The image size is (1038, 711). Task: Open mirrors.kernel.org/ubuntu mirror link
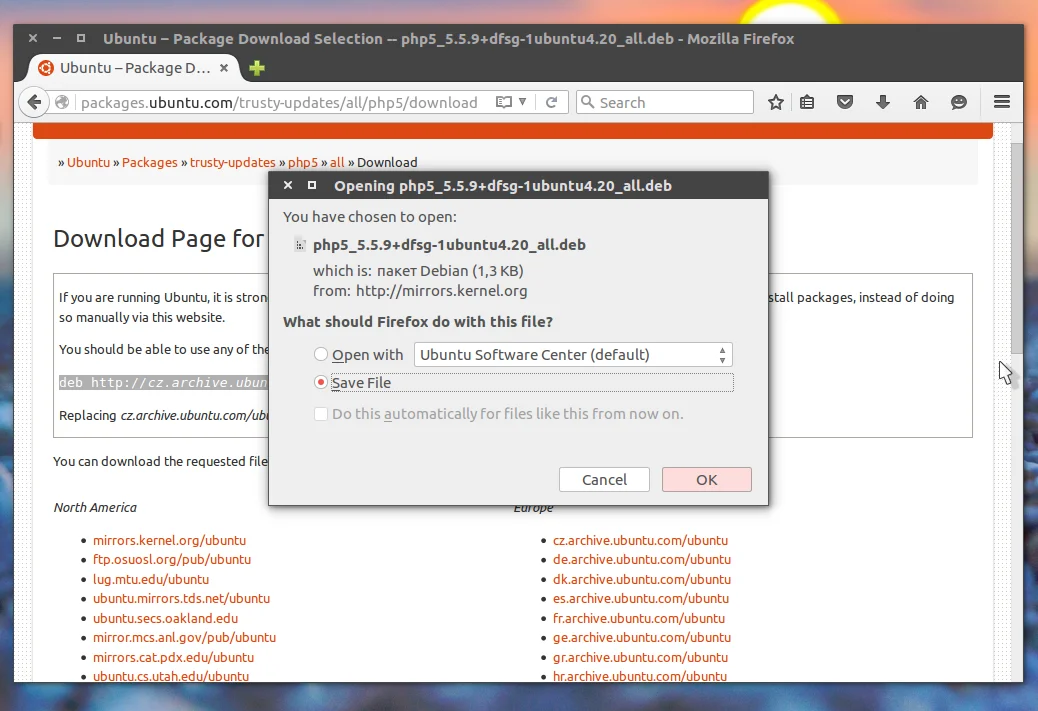point(169,540)
